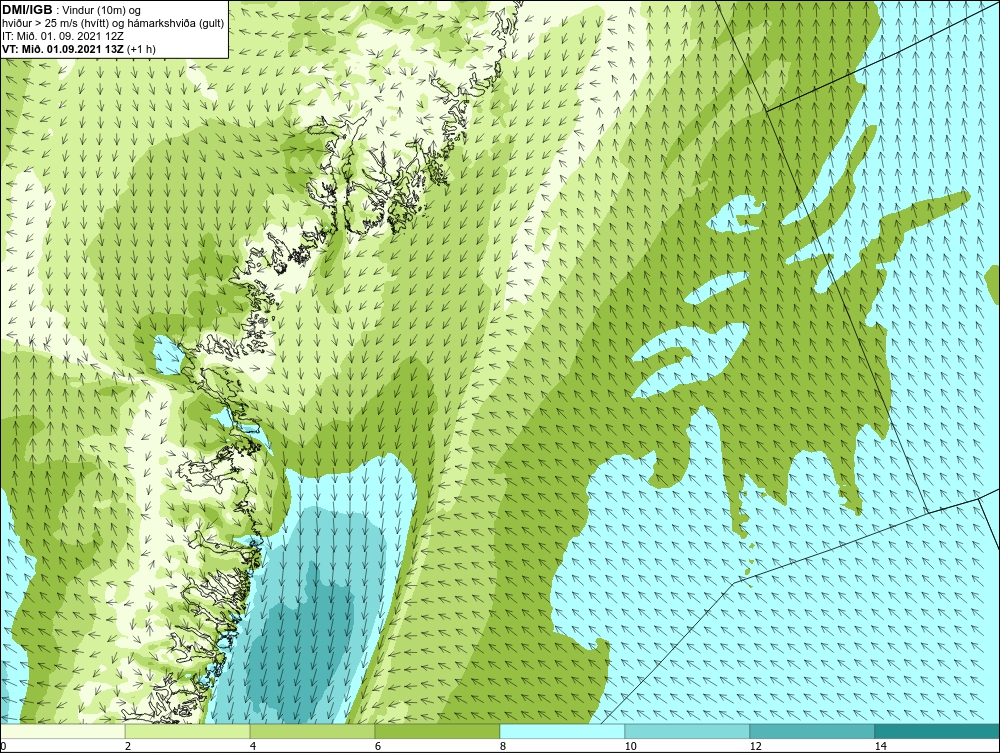1000x753 pixels.
Task: Click the dark teal swatch above 14 m/s
Action: coord(938,731)
